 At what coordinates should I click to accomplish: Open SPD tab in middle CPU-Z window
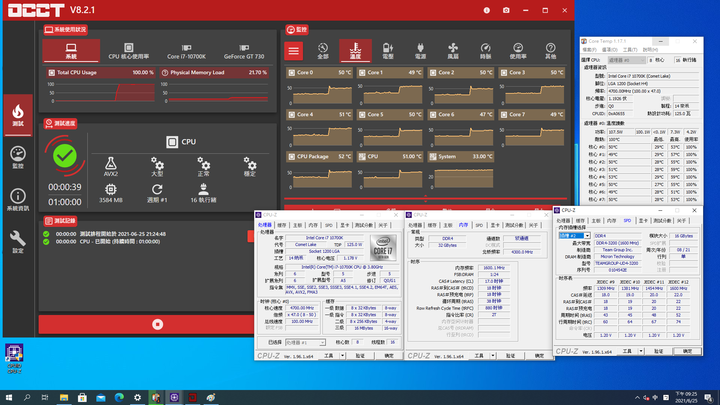[479, 225]
